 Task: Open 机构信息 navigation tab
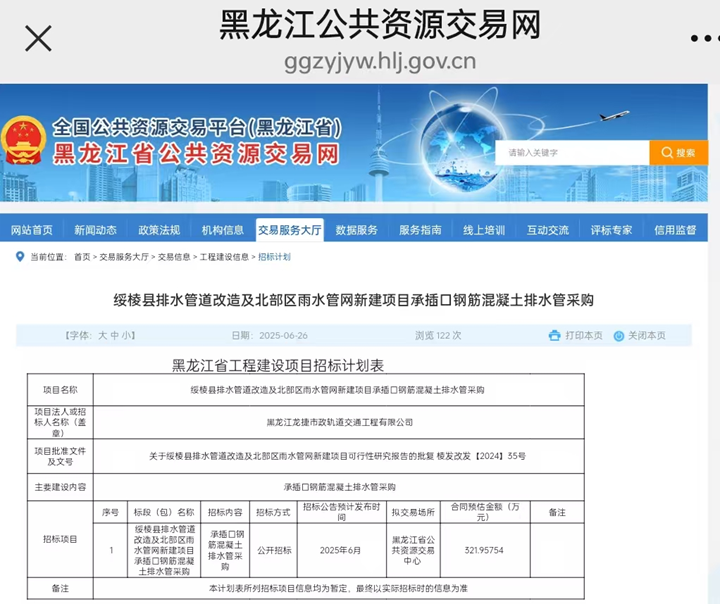223,230
